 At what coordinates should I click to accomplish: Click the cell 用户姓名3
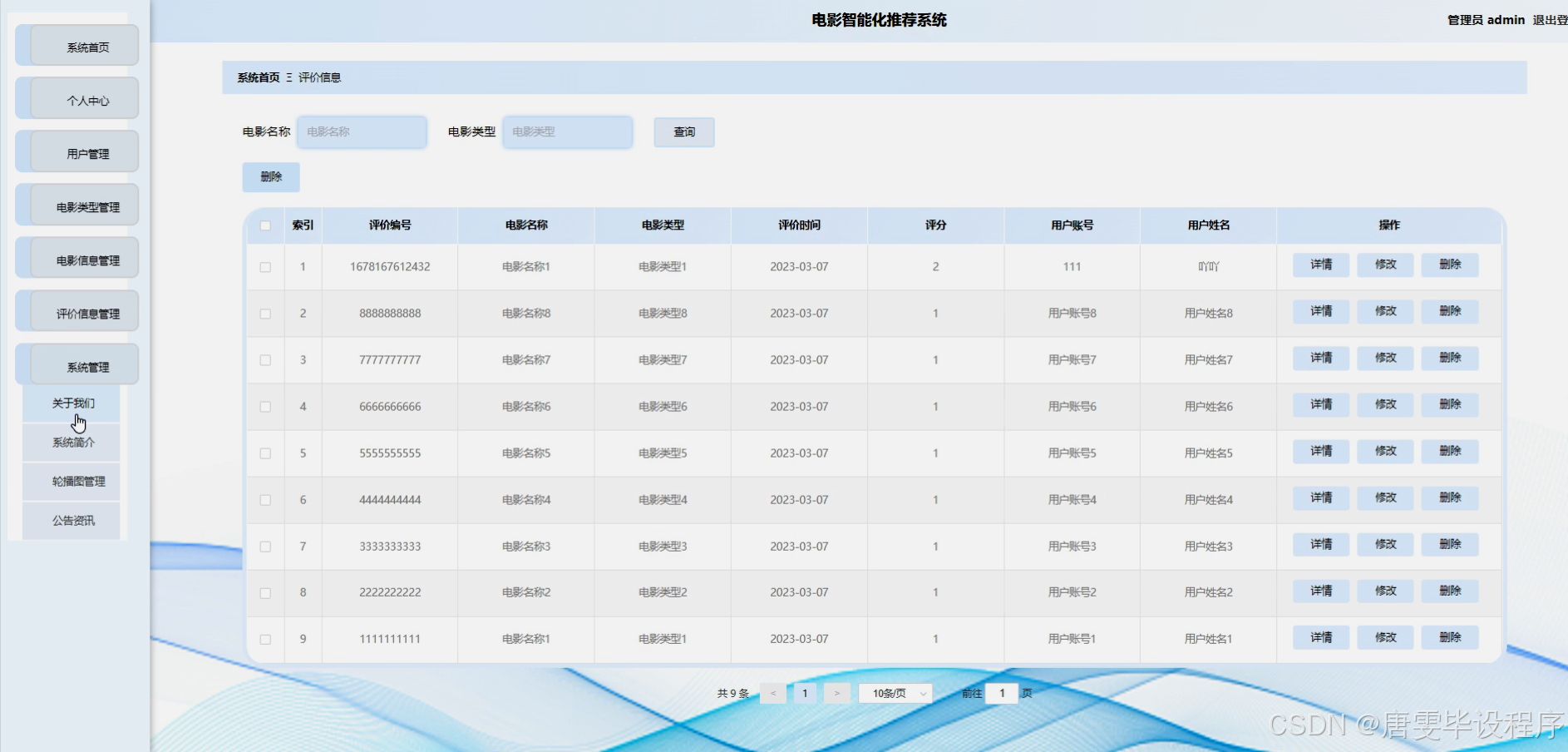click(1208, 547)
